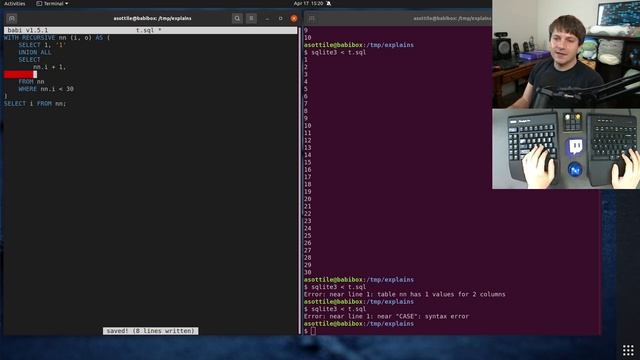Image resolution: width=640 pixels, height=360 pixels.
Task: Click the line SELECT 1, '1'
Action: (x=42, y=45)
